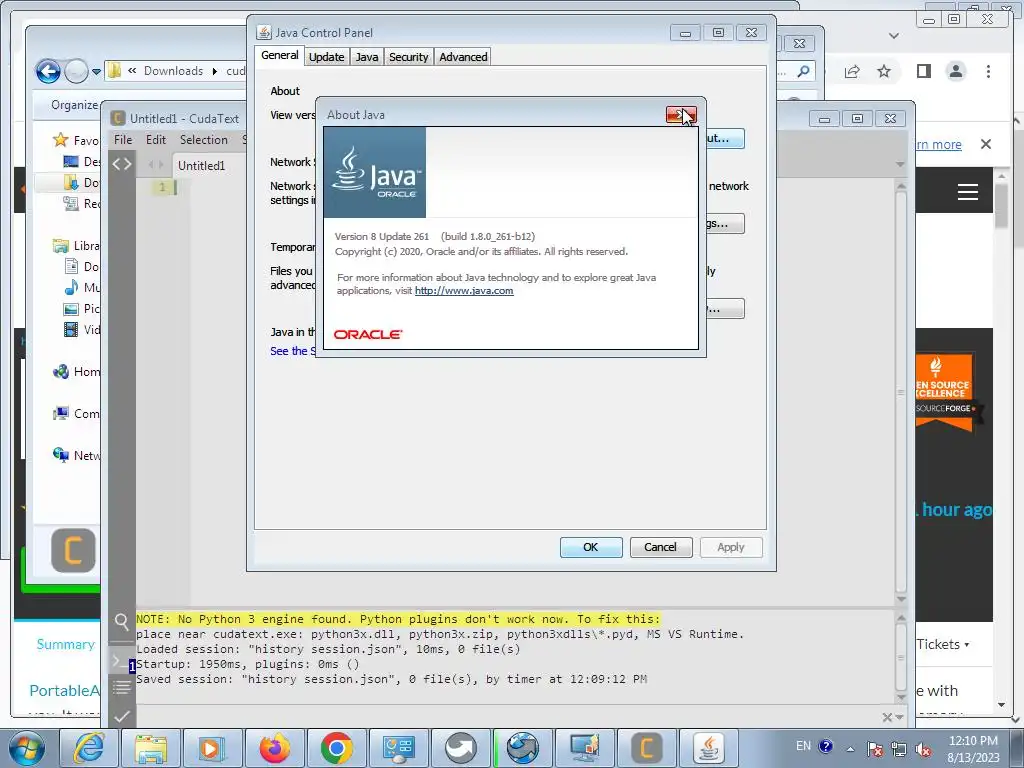Click the Music library icon in Explorer
Image resolution: width=1024 pixels, height=768 pixels.
pyautogui.click(x=71, y=287)
